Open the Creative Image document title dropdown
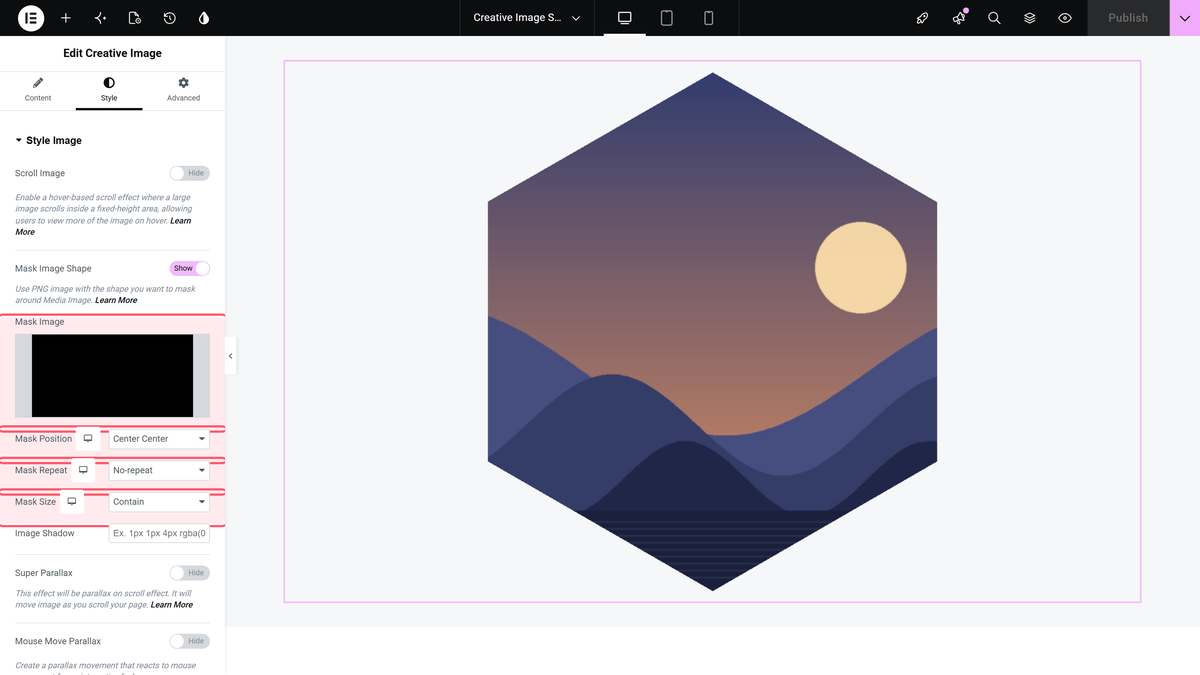Viewport: 1200px width, 675px height. point(527,18)
